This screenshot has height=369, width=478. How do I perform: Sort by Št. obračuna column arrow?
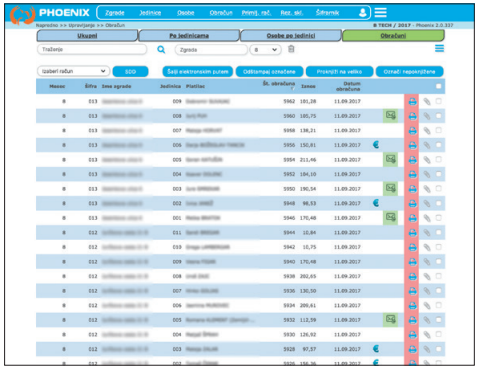point(293,89)
